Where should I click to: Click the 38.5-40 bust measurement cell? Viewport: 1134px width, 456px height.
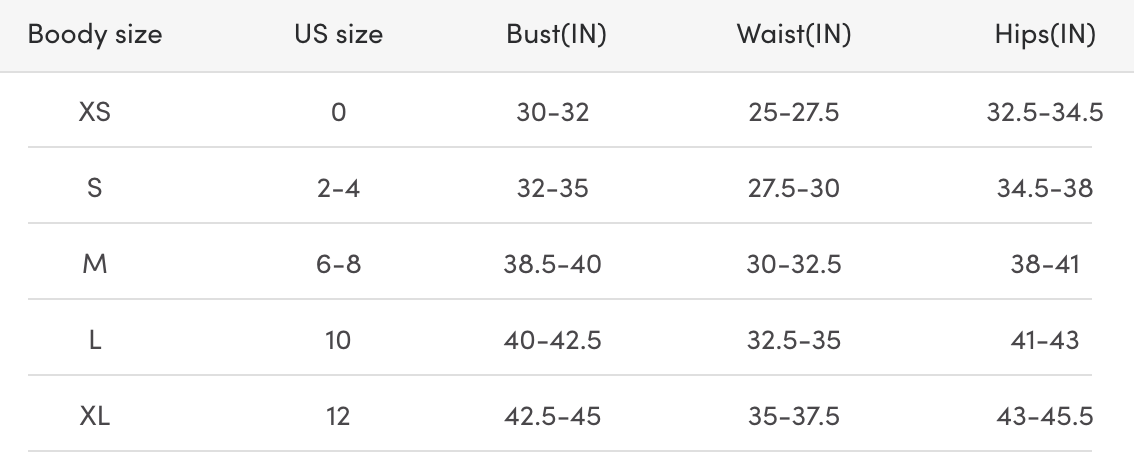[553, 264]
